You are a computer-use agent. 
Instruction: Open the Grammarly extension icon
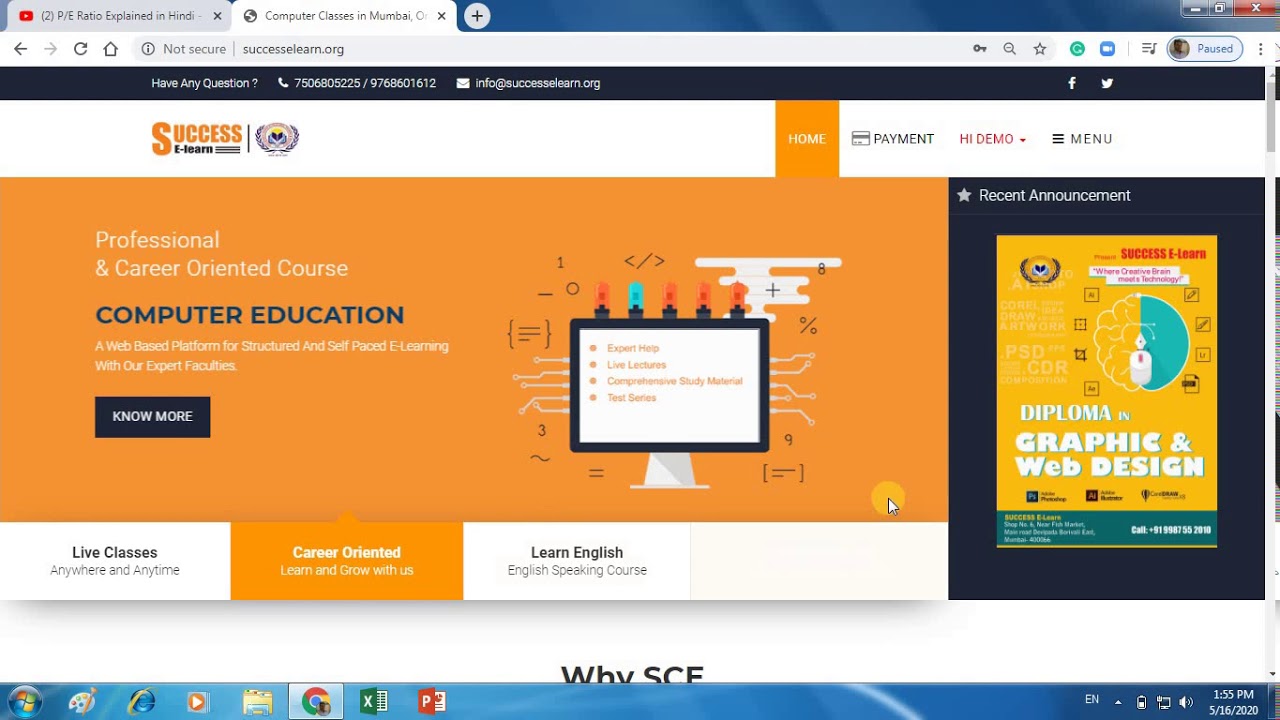coord(1077,49)
